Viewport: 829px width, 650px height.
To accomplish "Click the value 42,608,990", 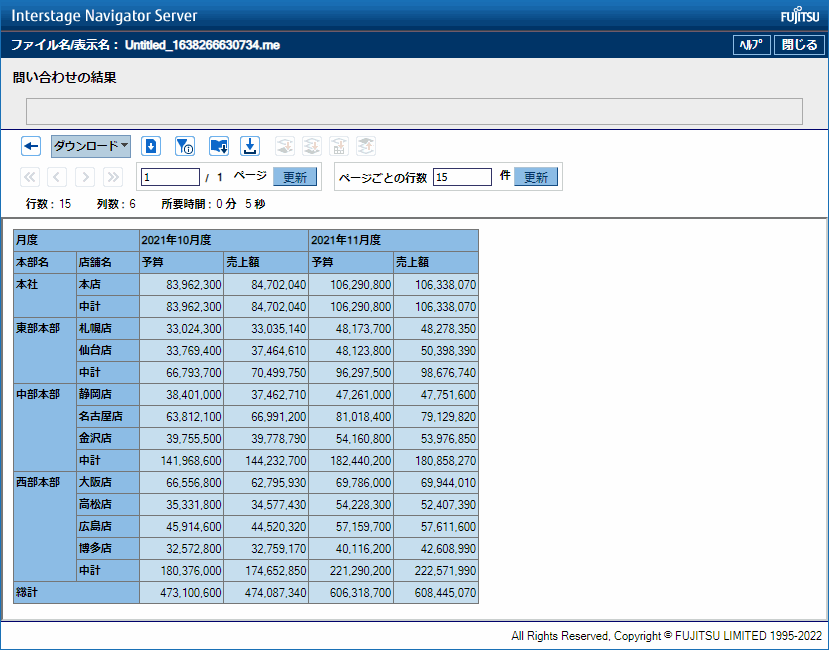I will pos(448,549).
